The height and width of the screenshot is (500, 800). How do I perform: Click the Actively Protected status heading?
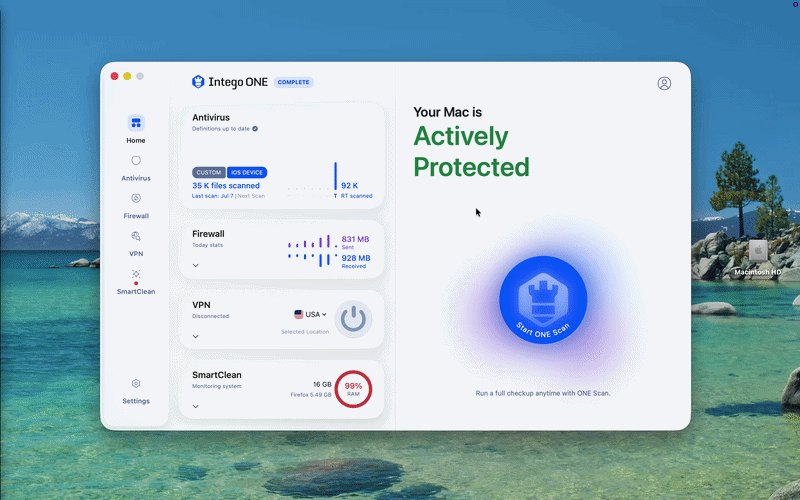471,152
